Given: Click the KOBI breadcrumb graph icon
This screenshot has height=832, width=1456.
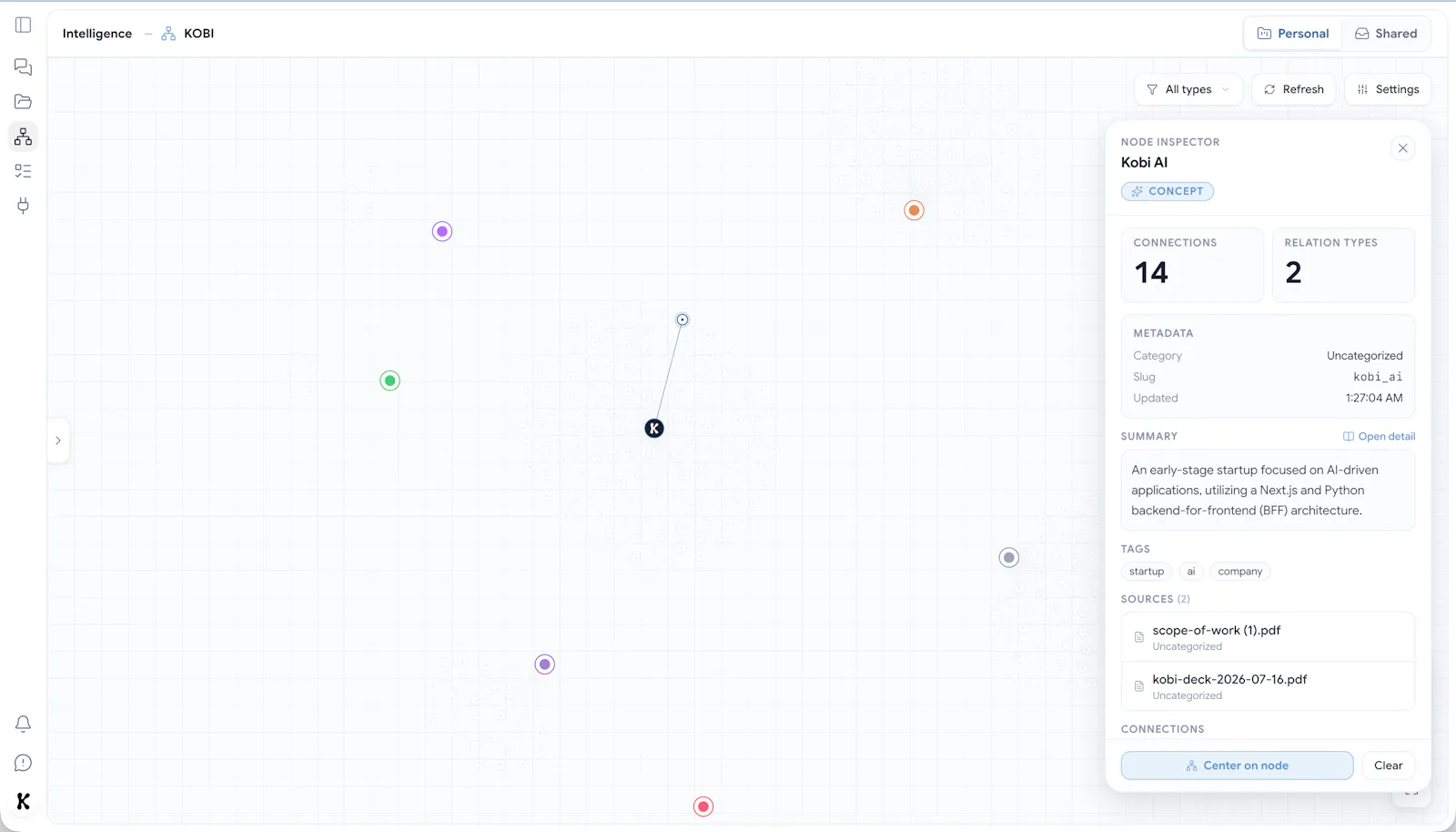Looking at the screenshot, I should coord(168,34).
